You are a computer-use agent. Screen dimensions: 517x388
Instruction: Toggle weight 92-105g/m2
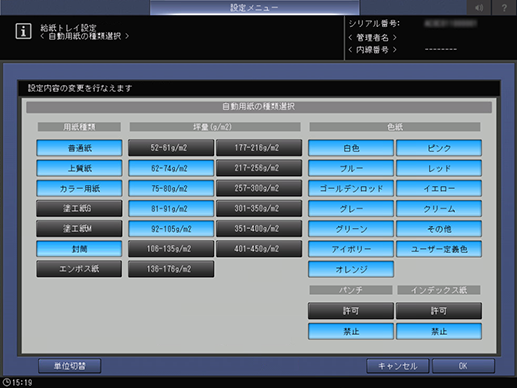pos(171,229)
